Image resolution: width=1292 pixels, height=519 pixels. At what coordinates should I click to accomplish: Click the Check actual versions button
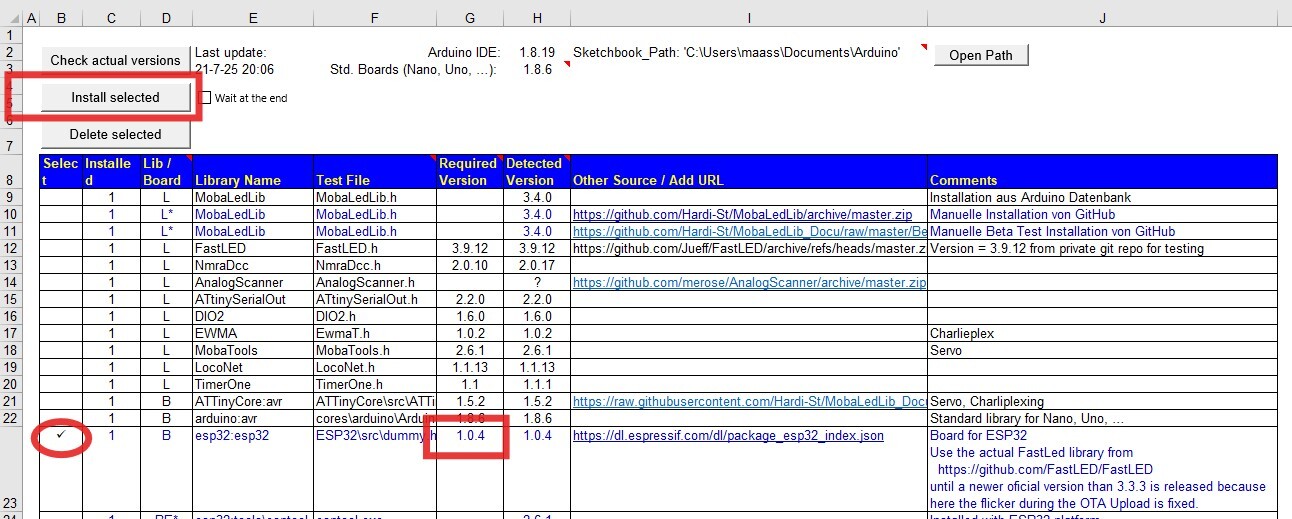point(115,60)
